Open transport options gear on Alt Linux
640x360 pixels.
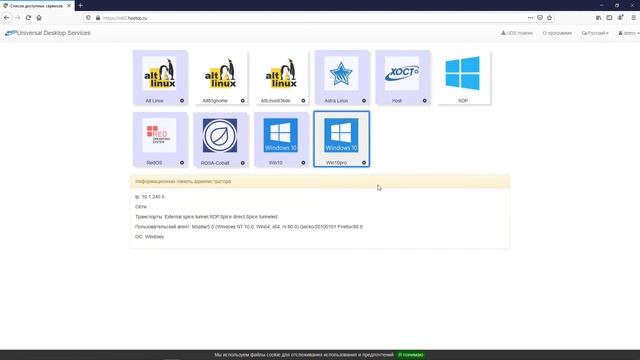(x=182, y=101)
